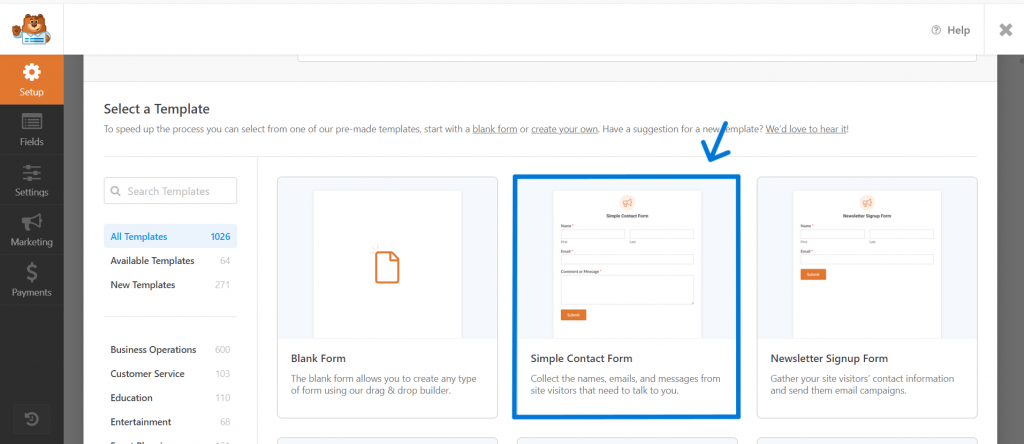Open the Marketing megaphone panel
This screenshot has width=1024, height=444.
(31, 230)
